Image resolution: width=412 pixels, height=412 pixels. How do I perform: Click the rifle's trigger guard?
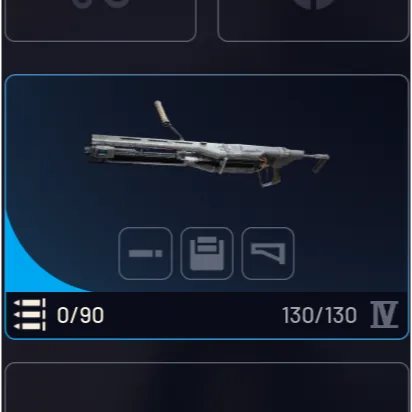269,177
